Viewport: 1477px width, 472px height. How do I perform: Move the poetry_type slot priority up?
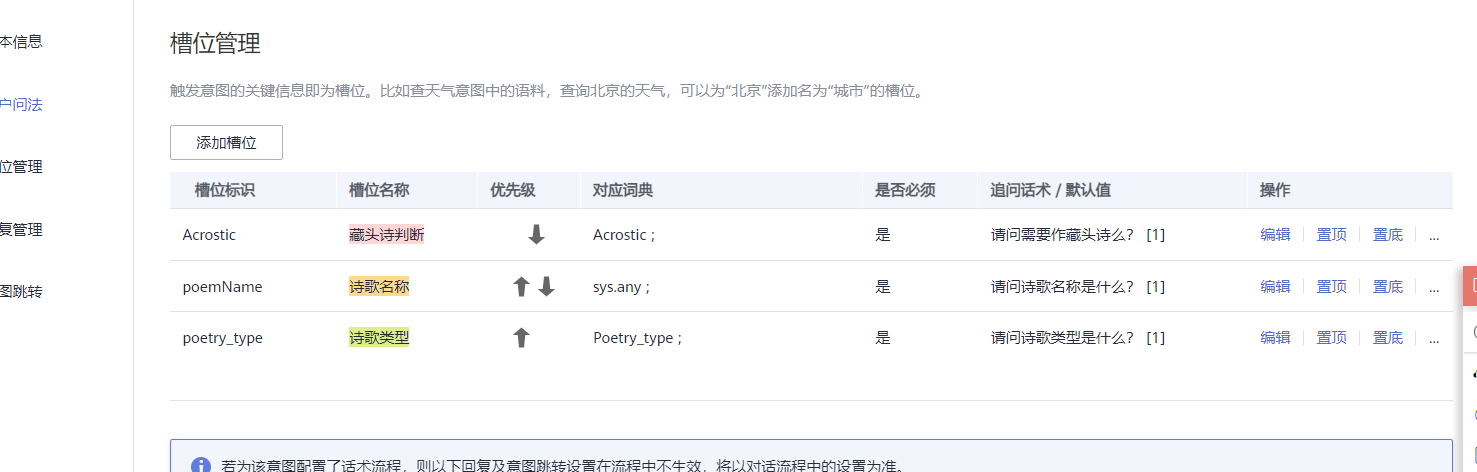click(521, 338)
